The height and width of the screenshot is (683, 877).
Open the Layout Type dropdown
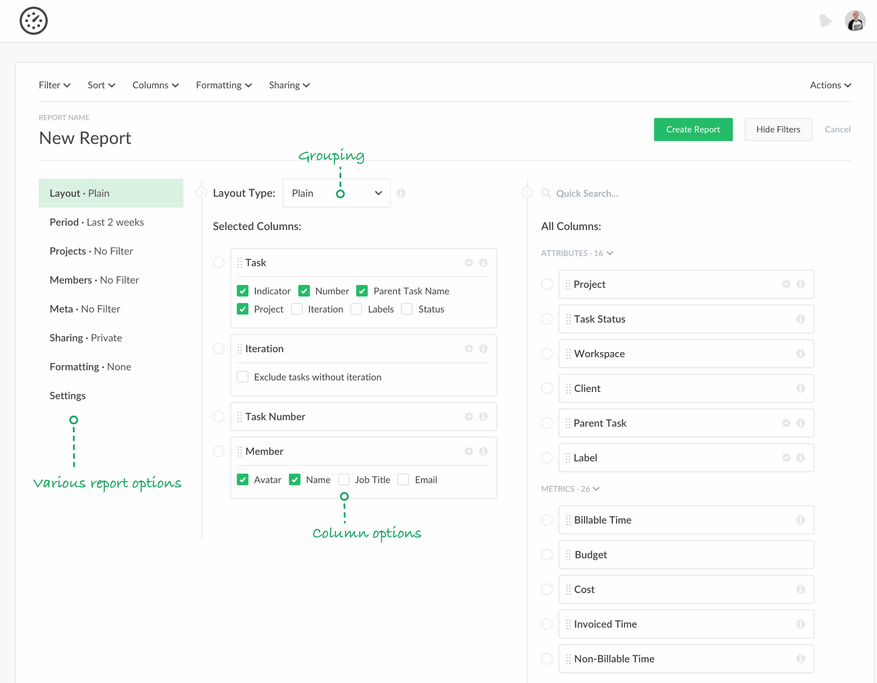[336, 193]
